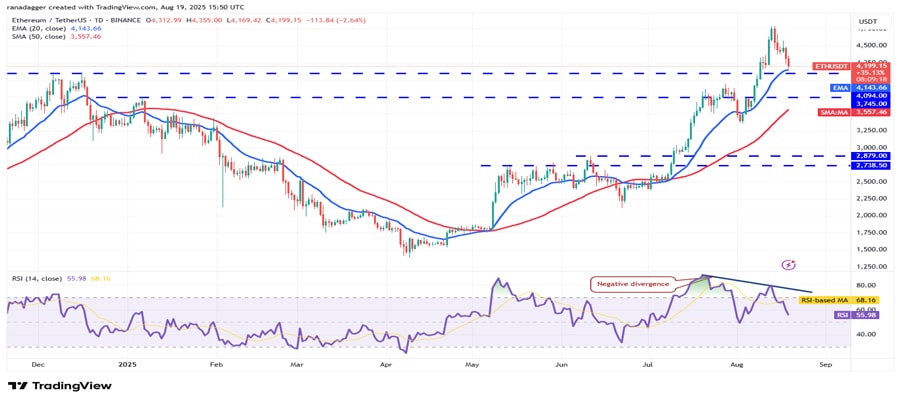Click the Dec label on time axis

38,364
